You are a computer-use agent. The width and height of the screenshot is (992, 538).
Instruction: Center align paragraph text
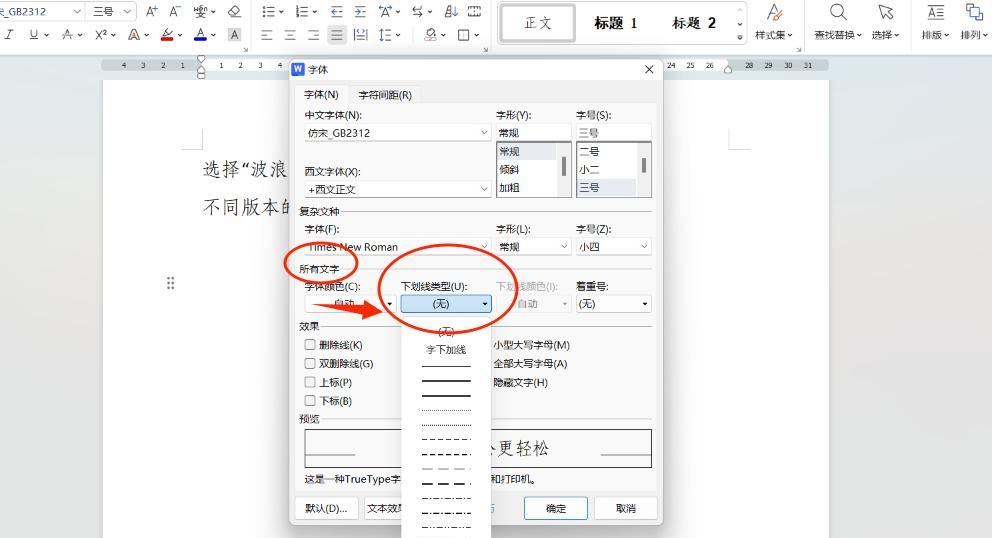pyautogui.click(x=290, y=35)
